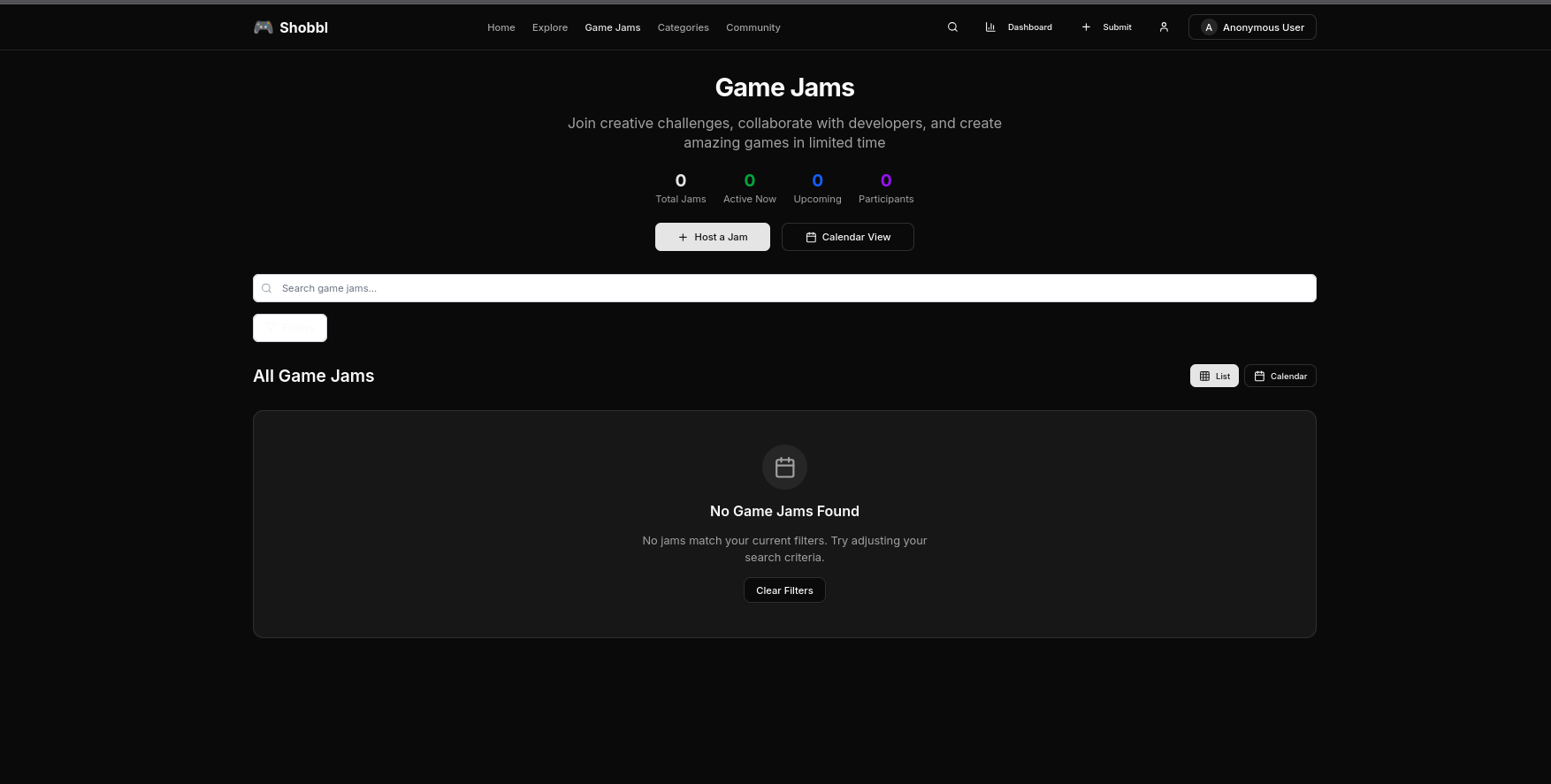Open search via the header magnifier icon

click(952, 27)
